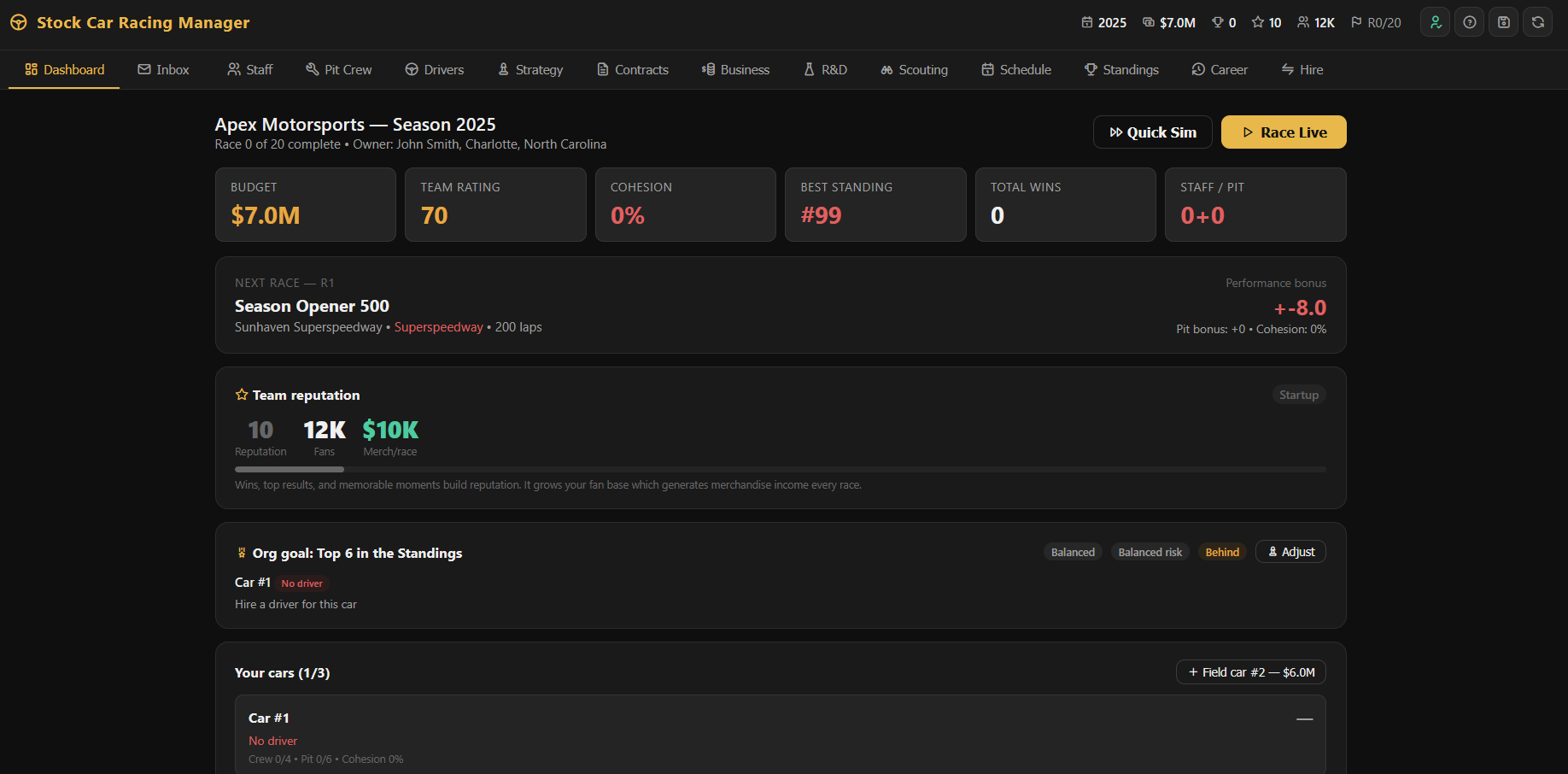
Task: Open the Inbox tab
Action: 163,70
